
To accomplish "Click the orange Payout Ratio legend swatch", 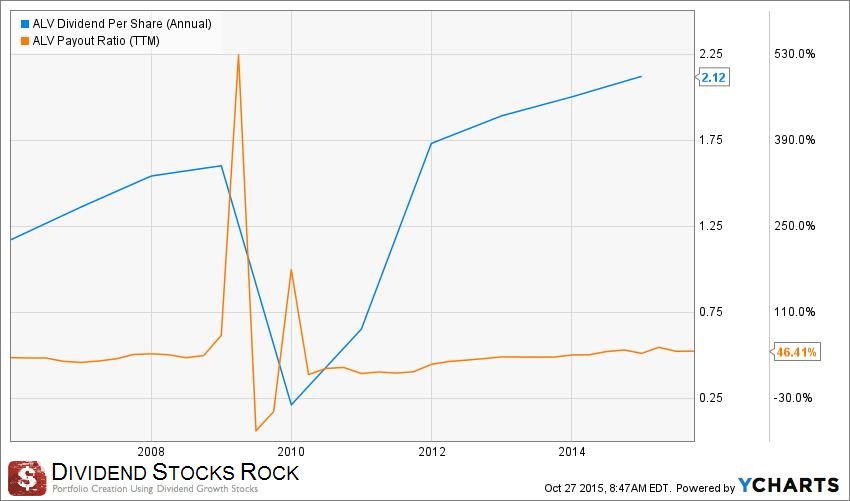I will pyautogui.click(x=24, y=40).
